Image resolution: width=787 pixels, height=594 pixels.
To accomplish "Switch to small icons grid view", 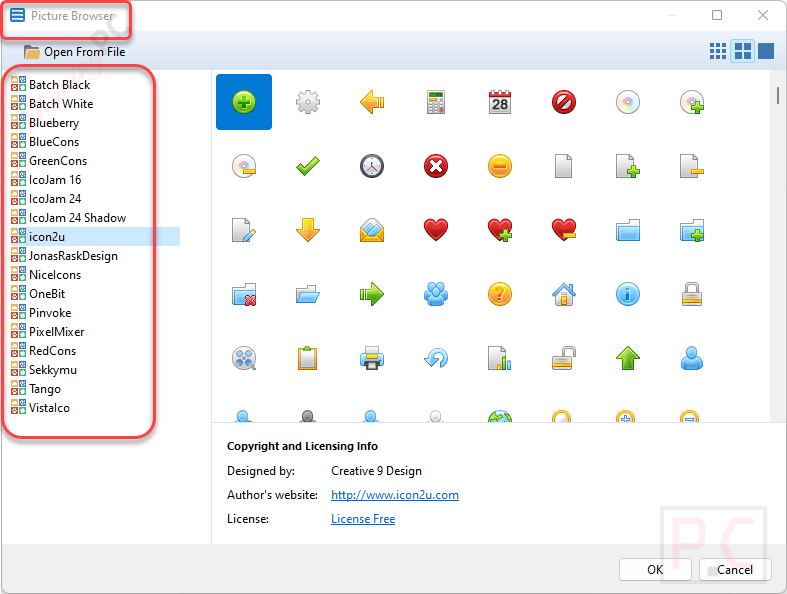I will pos(718,51).
